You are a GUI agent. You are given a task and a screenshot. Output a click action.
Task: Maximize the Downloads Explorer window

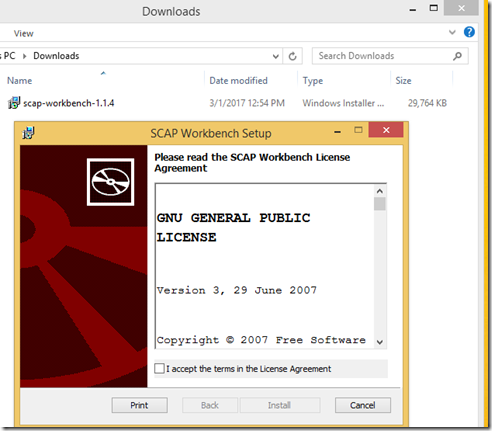tap(434, 8)
